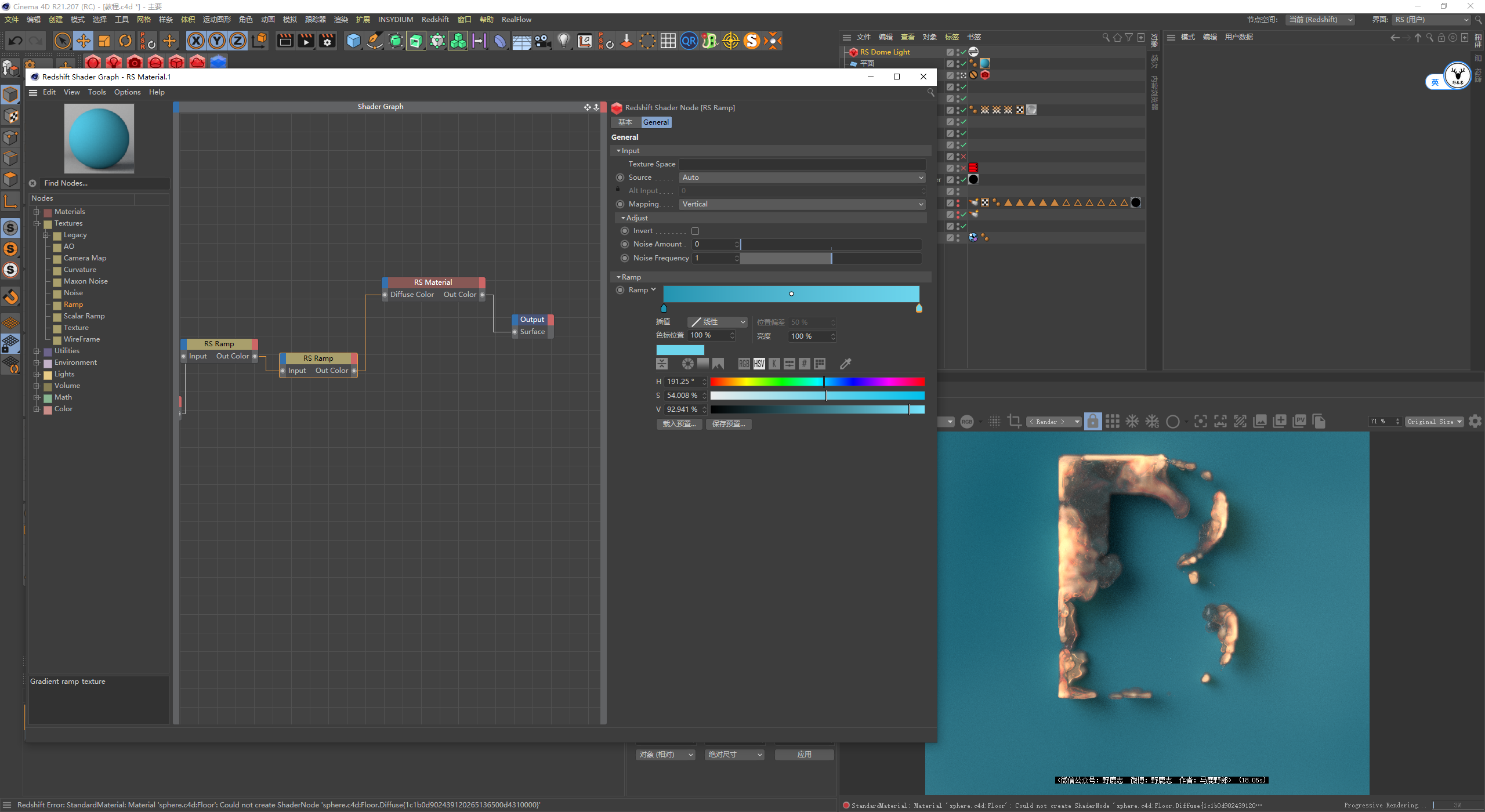Toggle the X axis lock
This screenshot has height=812, width=1485.
pos(196,41)
